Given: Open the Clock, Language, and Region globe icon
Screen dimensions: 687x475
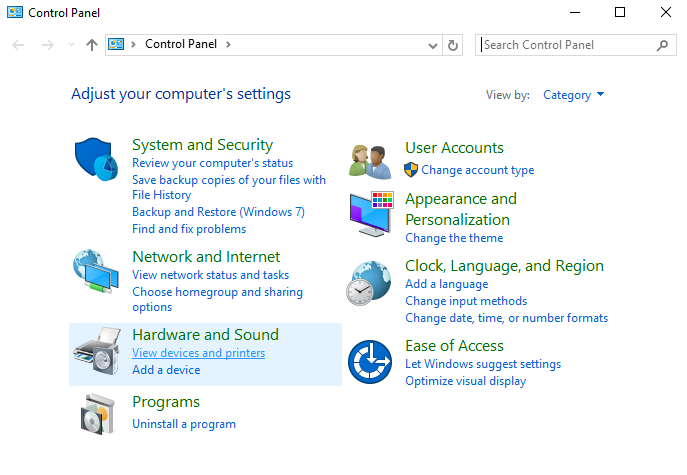Looking at the screenshot, I should click(369, 283).
